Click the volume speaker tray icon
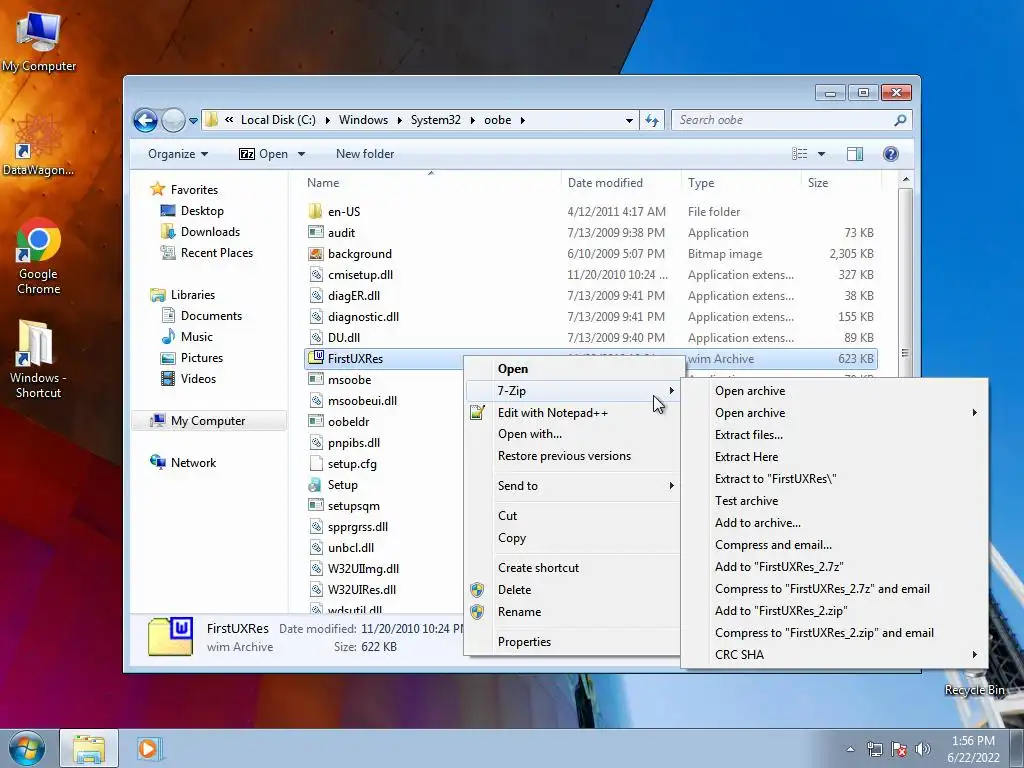The width and height of the screenshot is (1024, 768). [922, 749]
